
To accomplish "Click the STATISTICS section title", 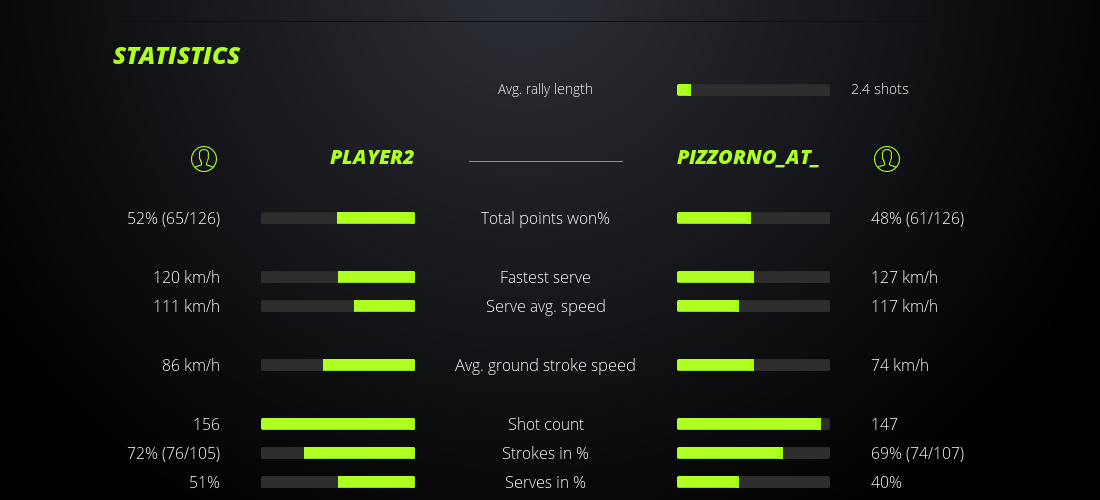I will point(177,56).
